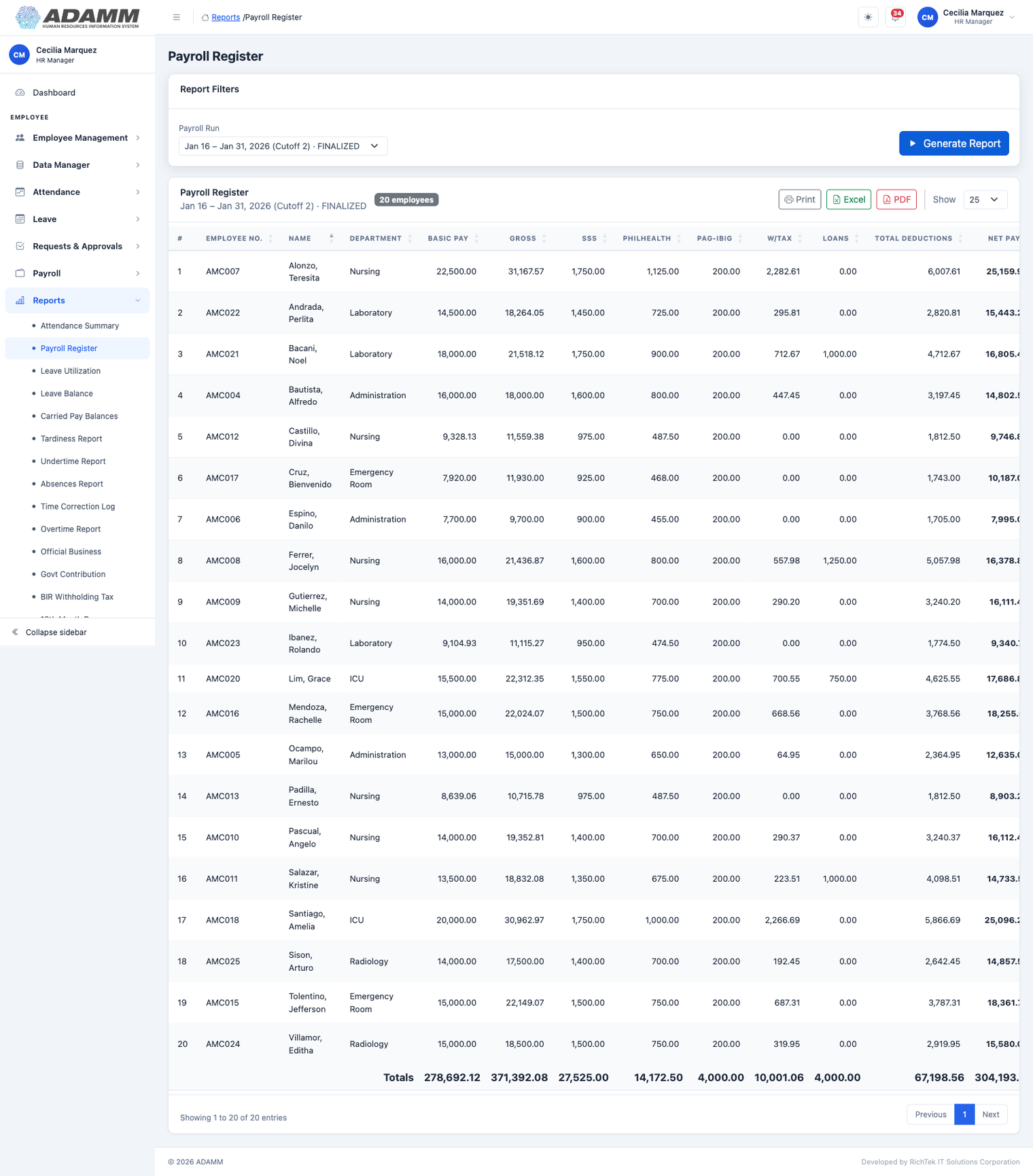
Task: Open Attendance Summary report
Action: coord(80,326)
